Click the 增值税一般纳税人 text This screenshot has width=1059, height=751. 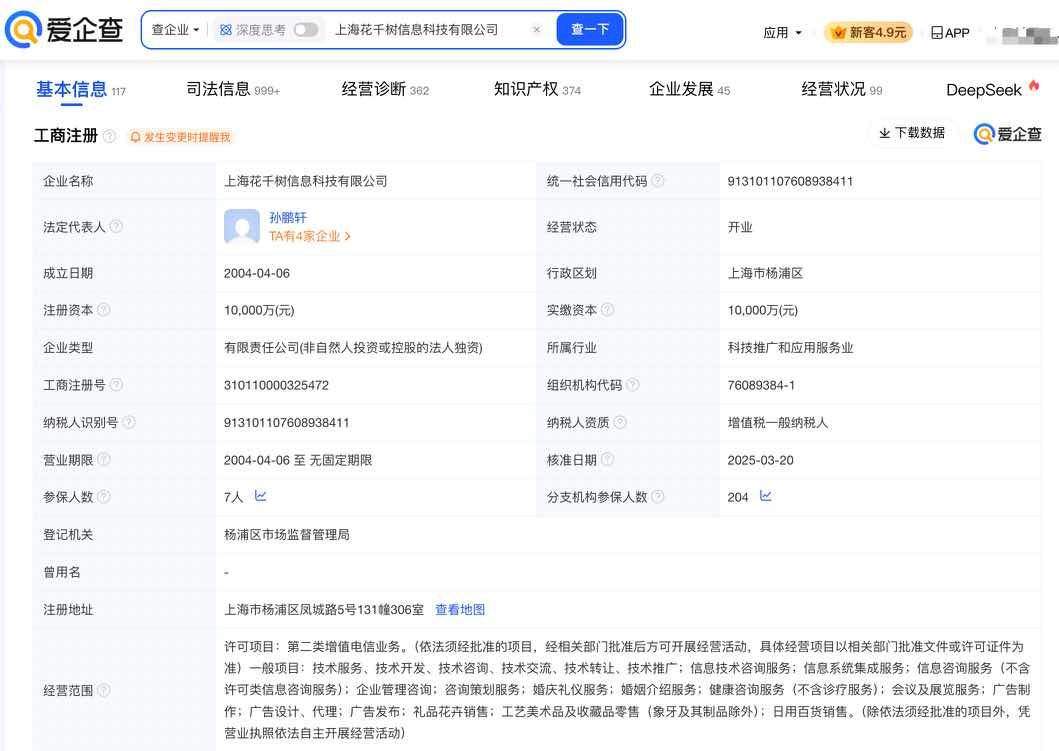pos(778,423)
